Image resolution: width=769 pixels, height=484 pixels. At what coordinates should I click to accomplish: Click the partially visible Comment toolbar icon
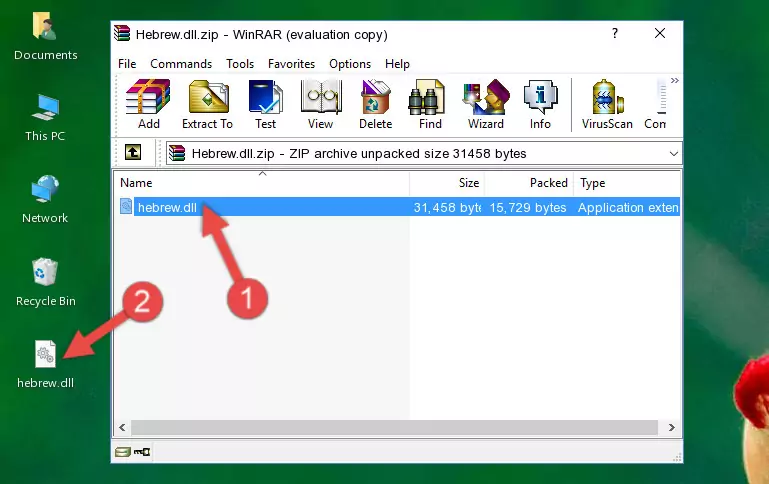point(656,104)
